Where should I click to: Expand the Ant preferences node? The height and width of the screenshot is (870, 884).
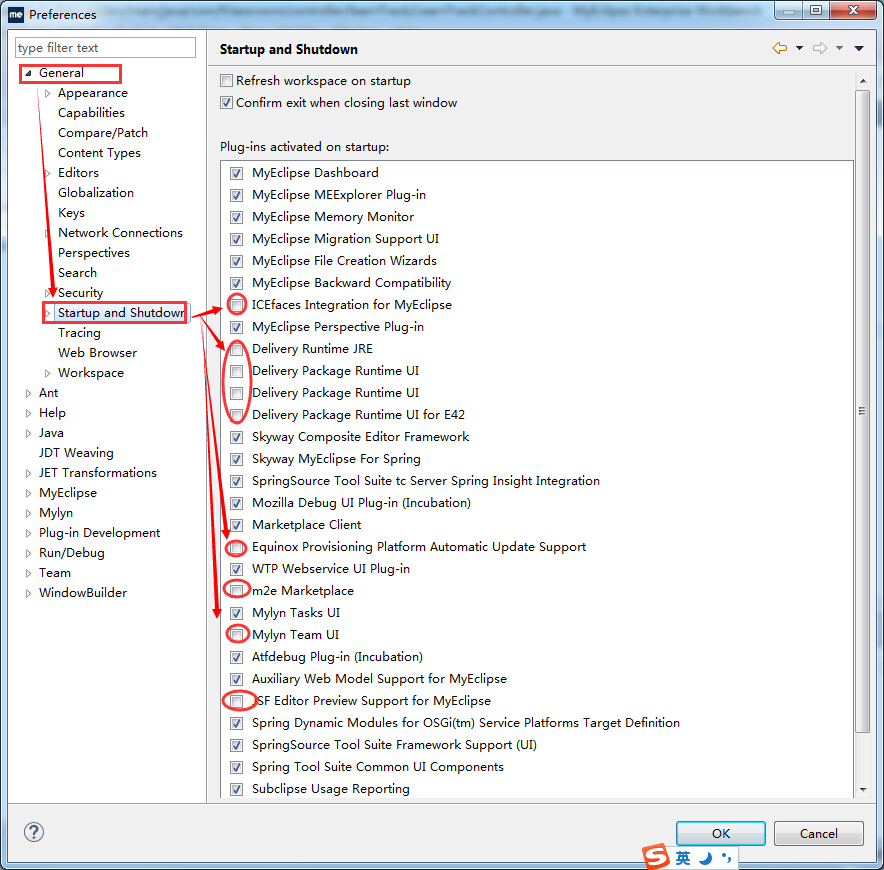pos(28,393)
